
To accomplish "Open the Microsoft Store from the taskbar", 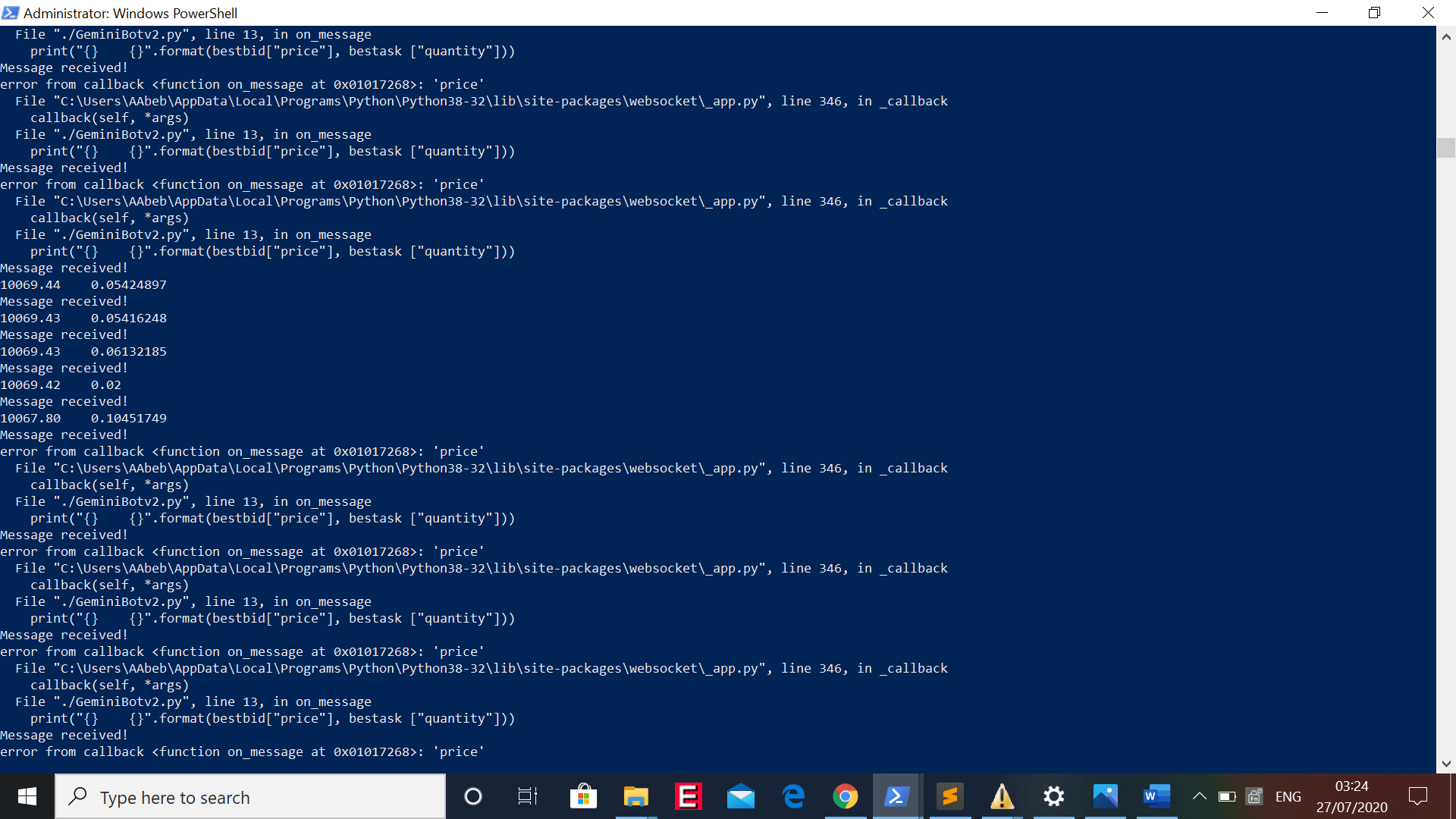I will tap(583, 796).
